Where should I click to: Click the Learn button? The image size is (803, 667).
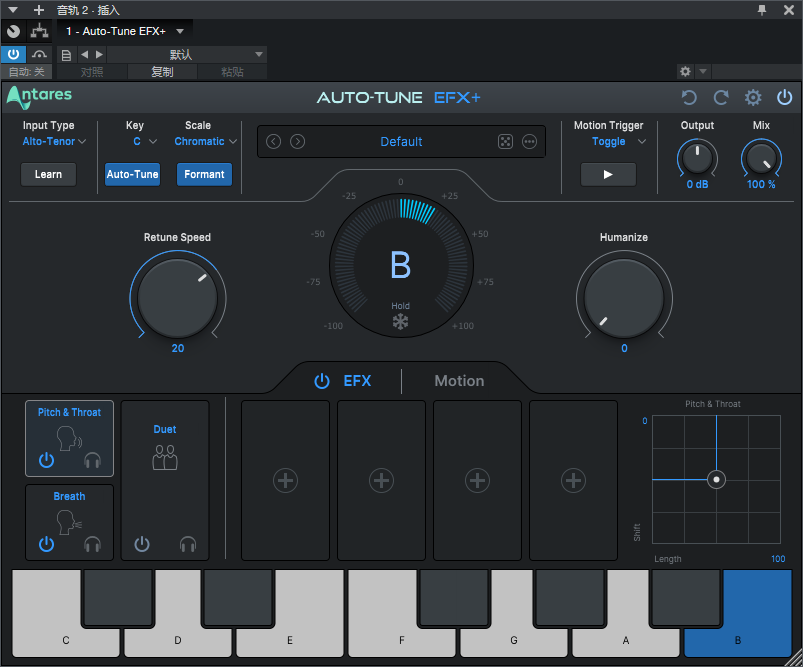pyautogui.click(x=49, y=175)
